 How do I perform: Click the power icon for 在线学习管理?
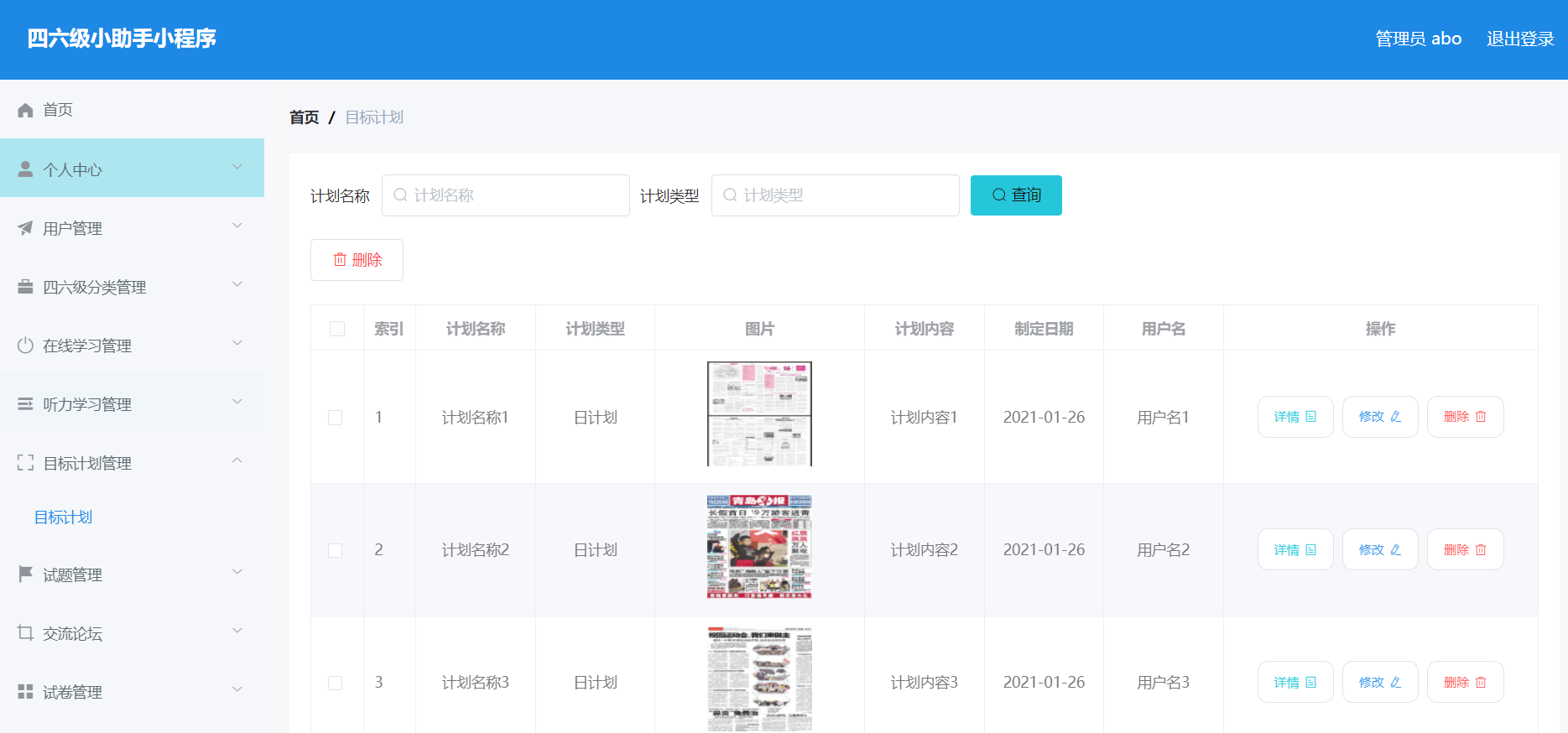[25, 346]
